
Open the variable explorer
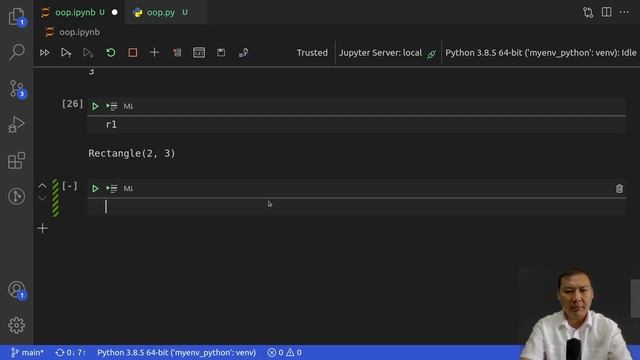pyautogui.click(x=199, y=53)
